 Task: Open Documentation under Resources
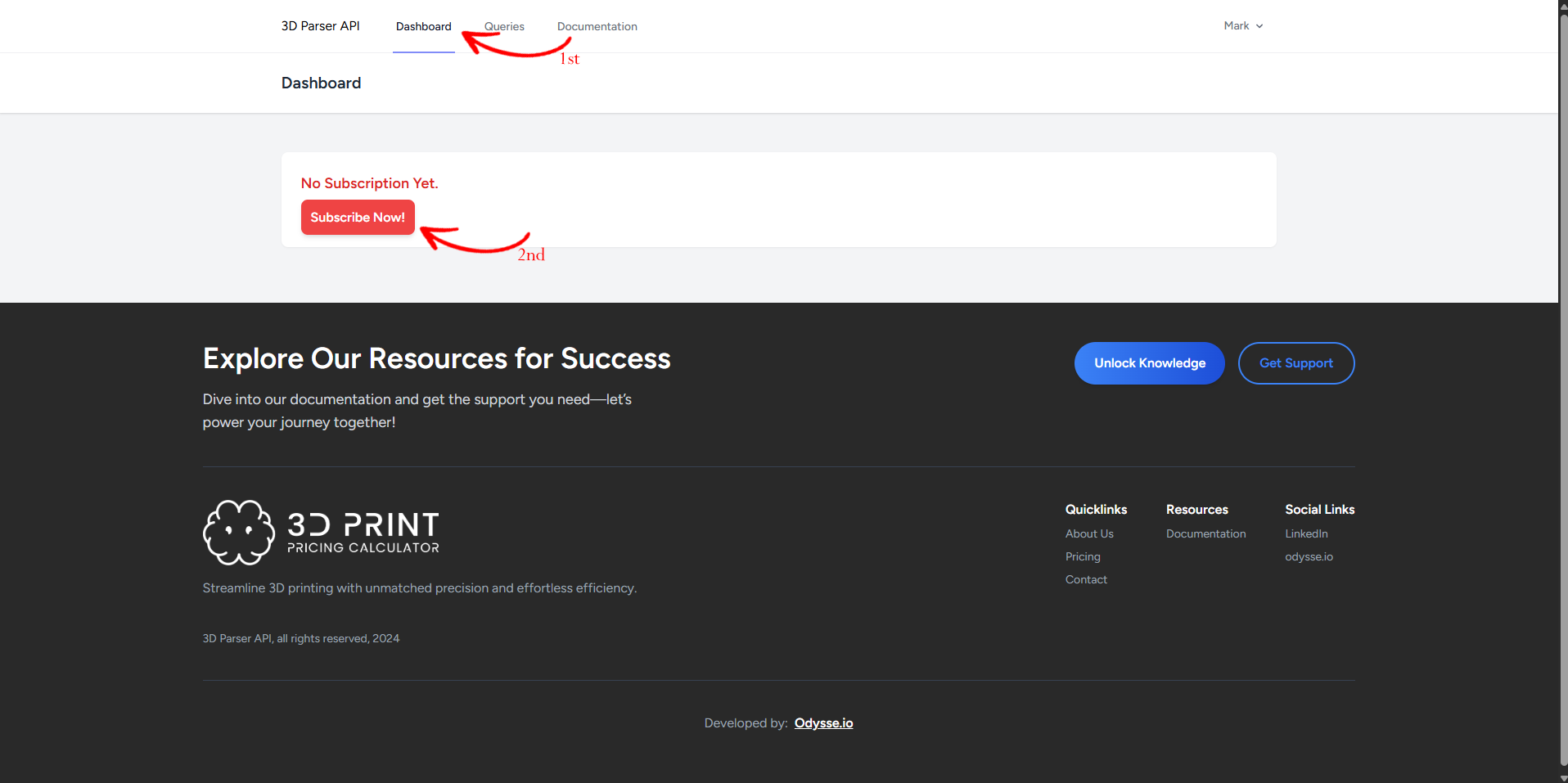pyautogui.click(x=1205, y=533)
